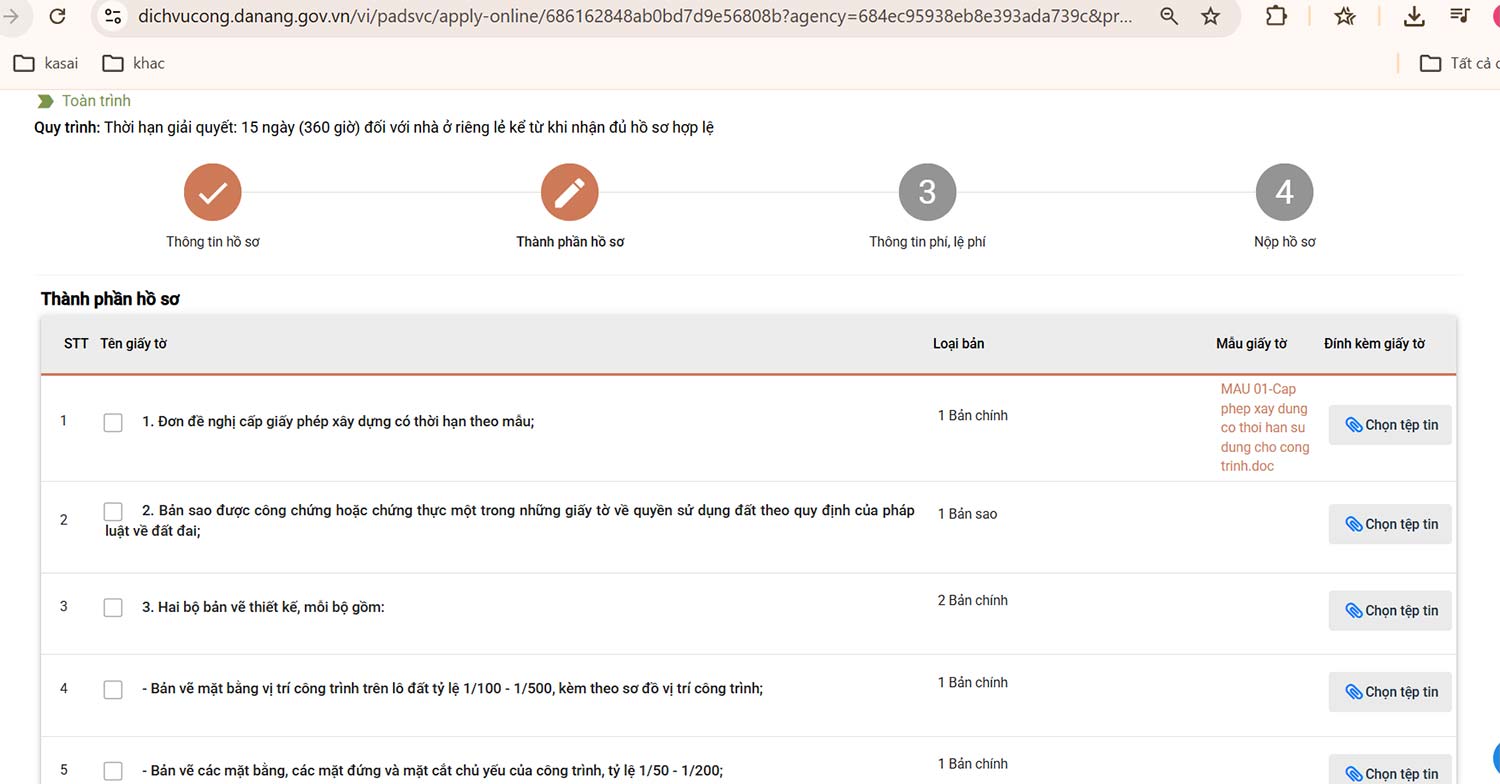Click the site information icon in address bar
Viewport: 1500px width, 784px height.
(x=113, y=16)
